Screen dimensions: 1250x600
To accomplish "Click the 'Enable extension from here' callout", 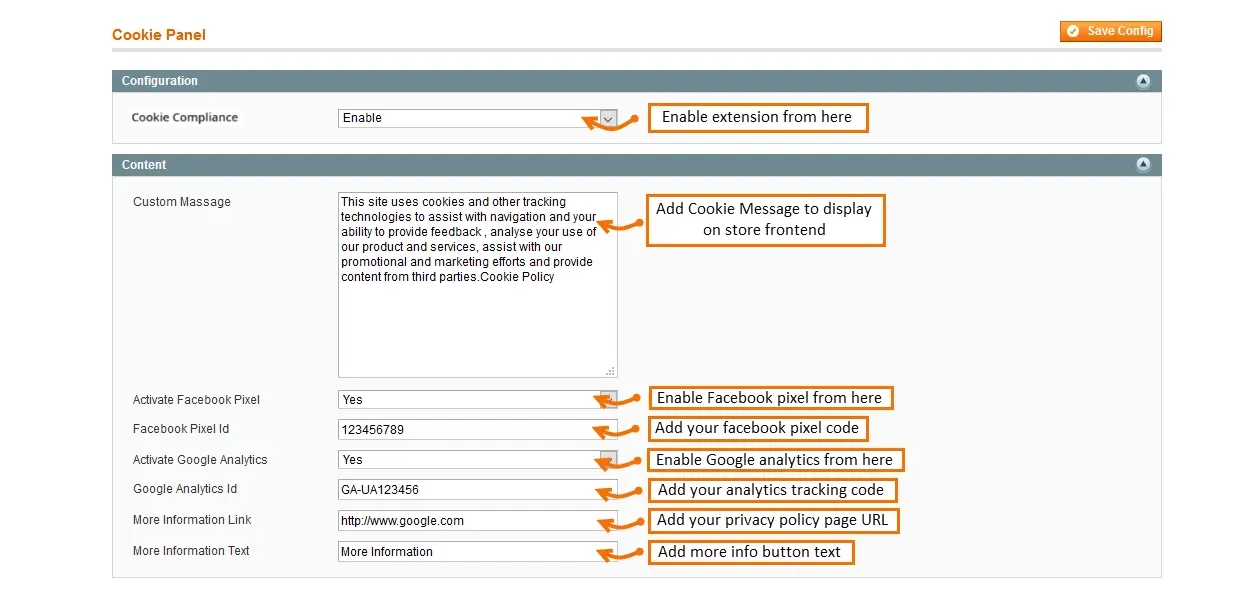I will pos(757,117).
